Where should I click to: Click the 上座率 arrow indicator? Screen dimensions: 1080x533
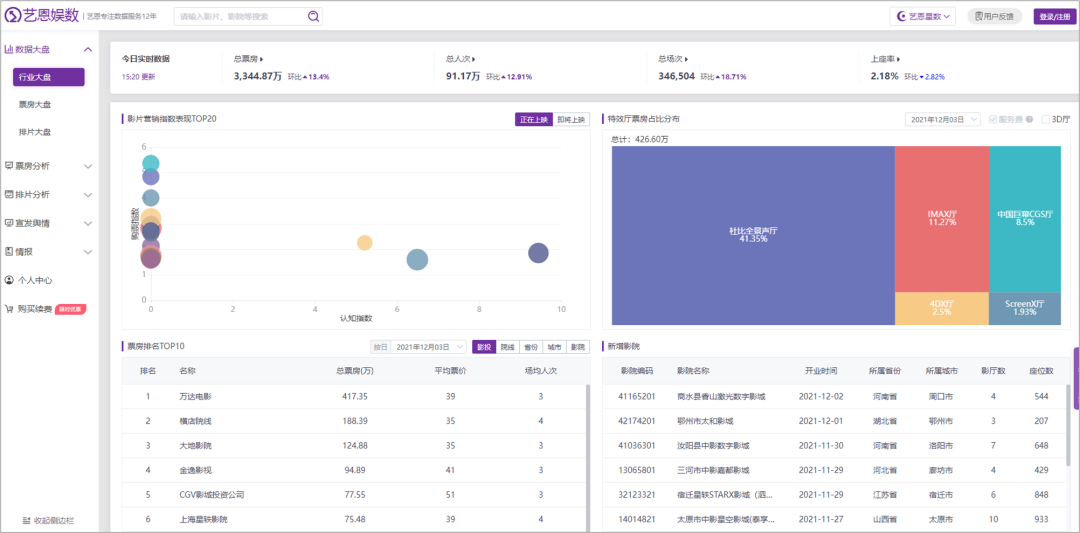pyautogui.click(x=901, y=59)
